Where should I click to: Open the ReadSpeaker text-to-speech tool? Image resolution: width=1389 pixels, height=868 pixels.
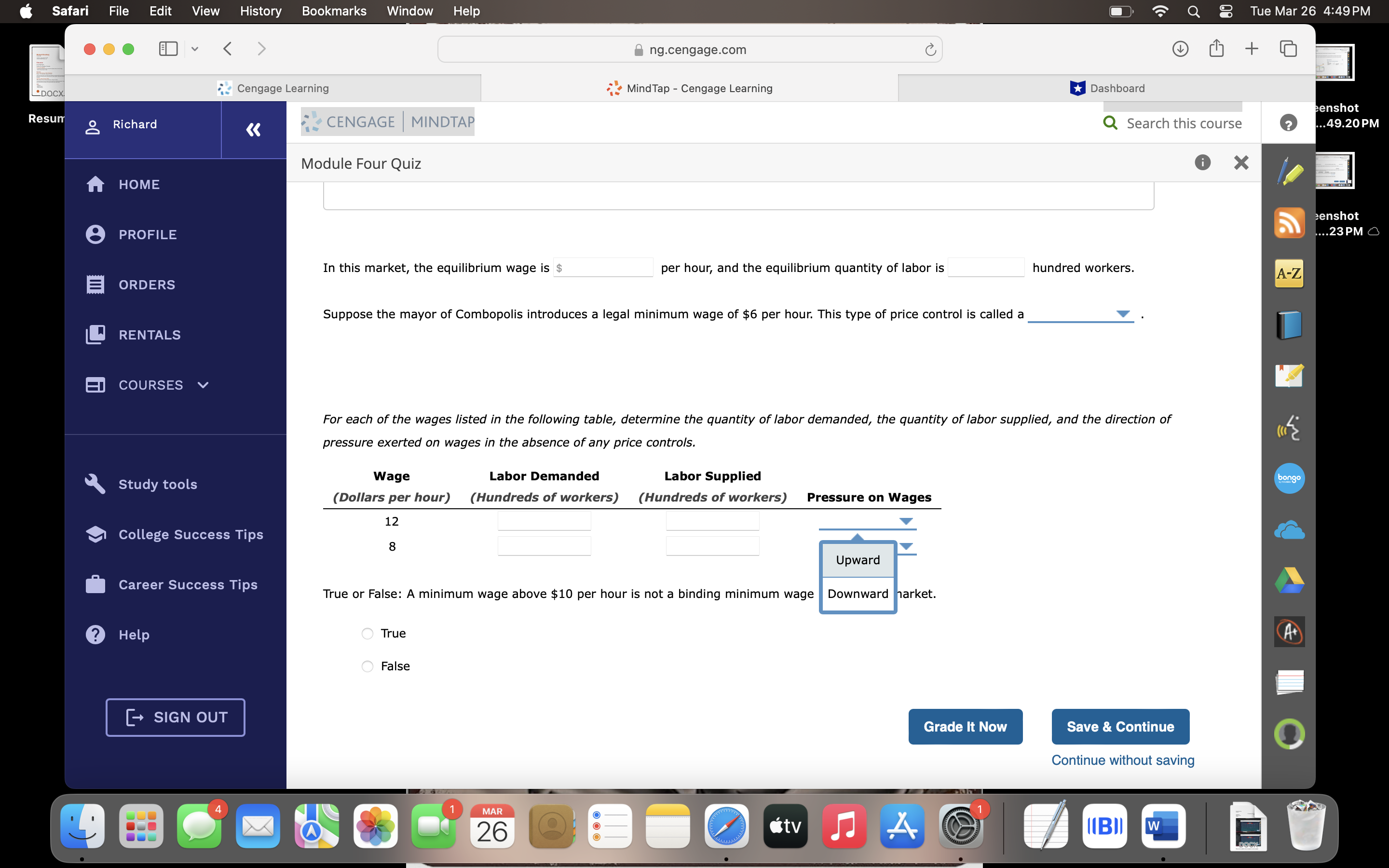click(x=1289, y=428)
